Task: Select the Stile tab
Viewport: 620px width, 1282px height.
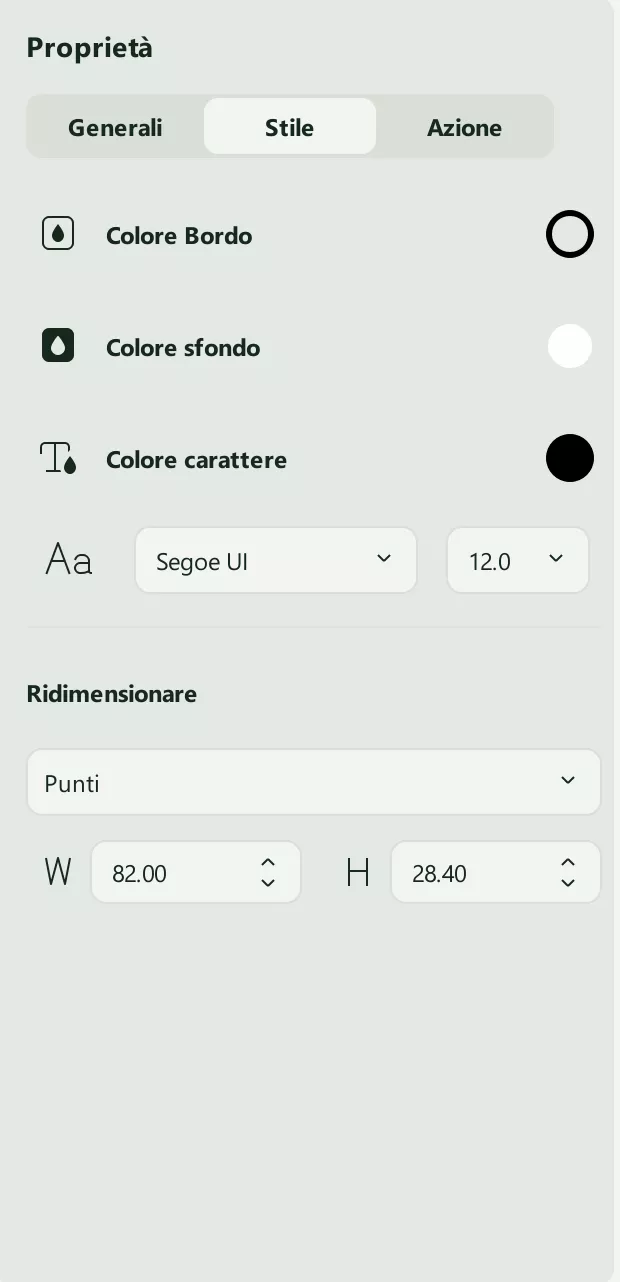Action: [x=289, y=127]
